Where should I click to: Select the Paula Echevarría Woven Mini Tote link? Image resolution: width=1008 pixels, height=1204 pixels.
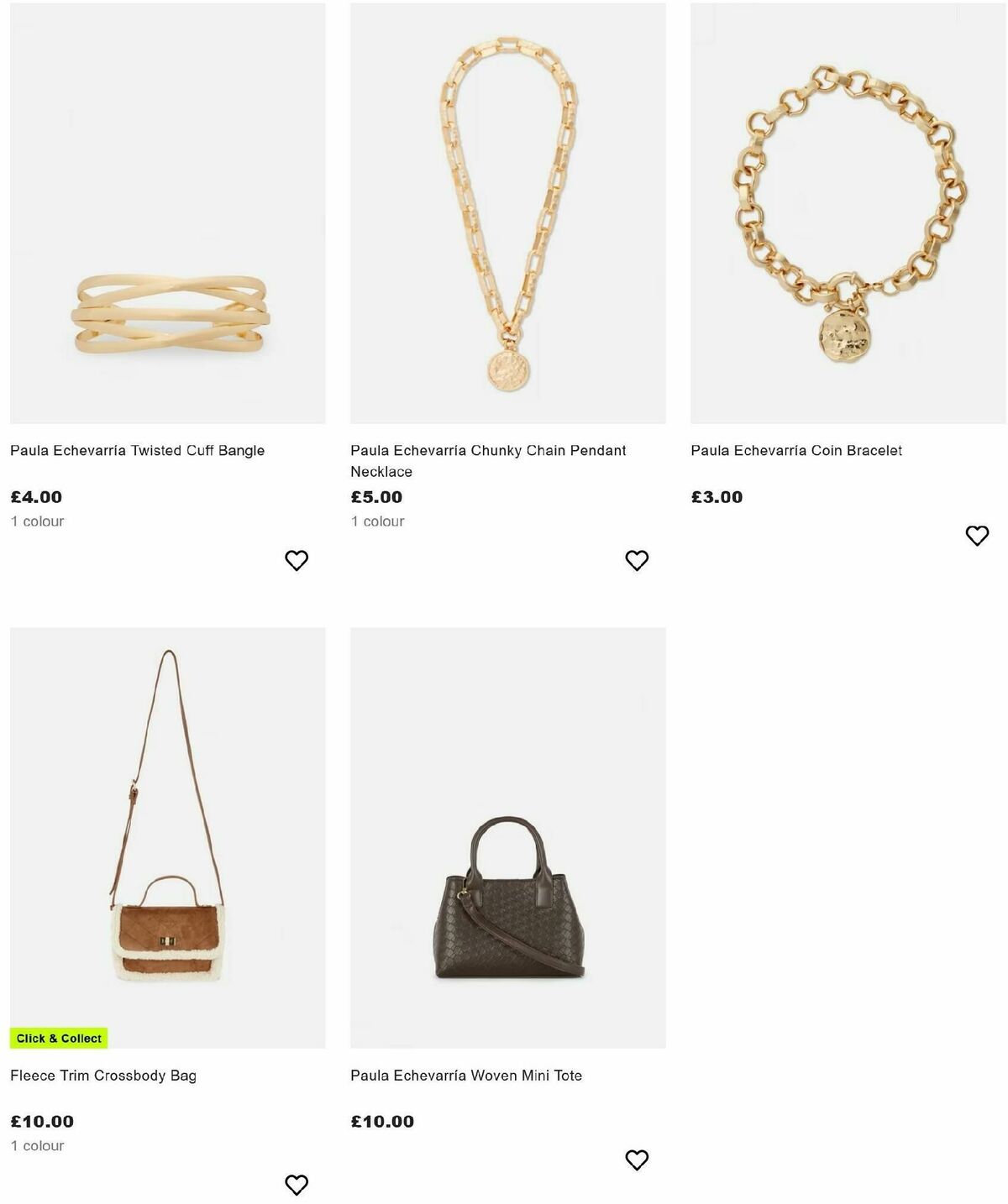(x=468, y=1074)
